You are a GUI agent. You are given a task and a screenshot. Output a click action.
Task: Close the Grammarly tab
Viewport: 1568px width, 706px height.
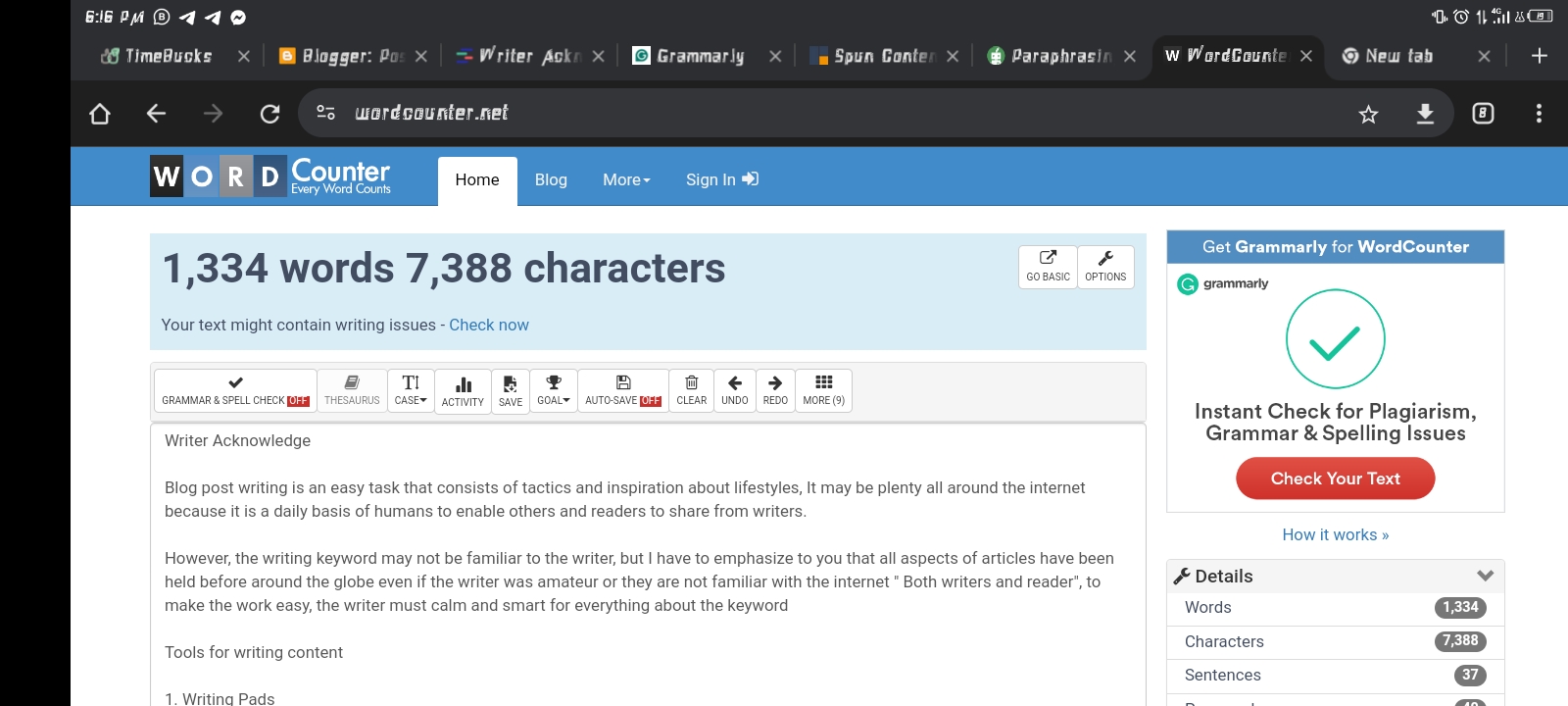775,57
